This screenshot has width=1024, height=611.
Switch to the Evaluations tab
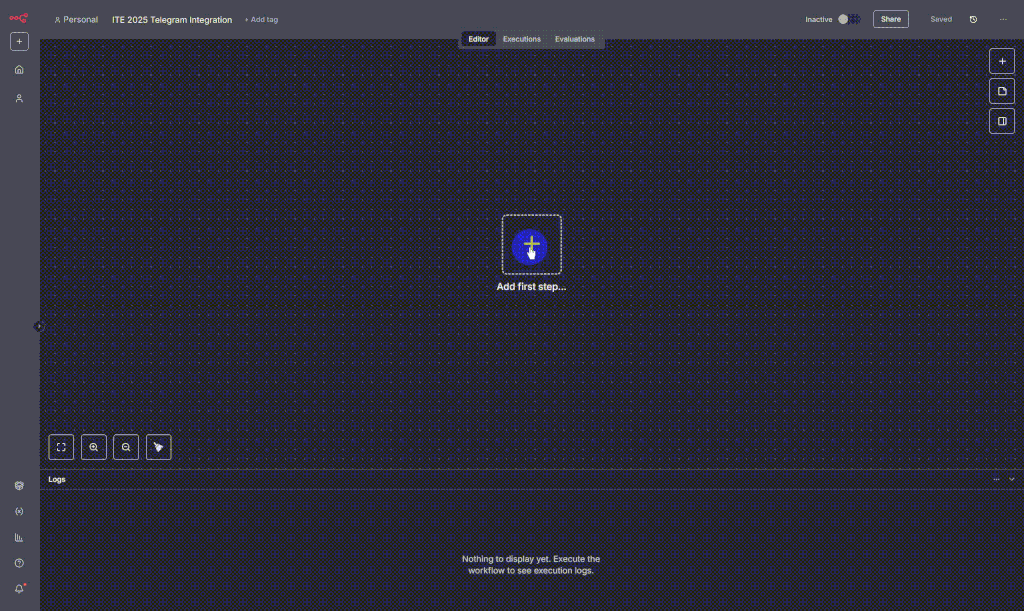(x=575, y=39)
